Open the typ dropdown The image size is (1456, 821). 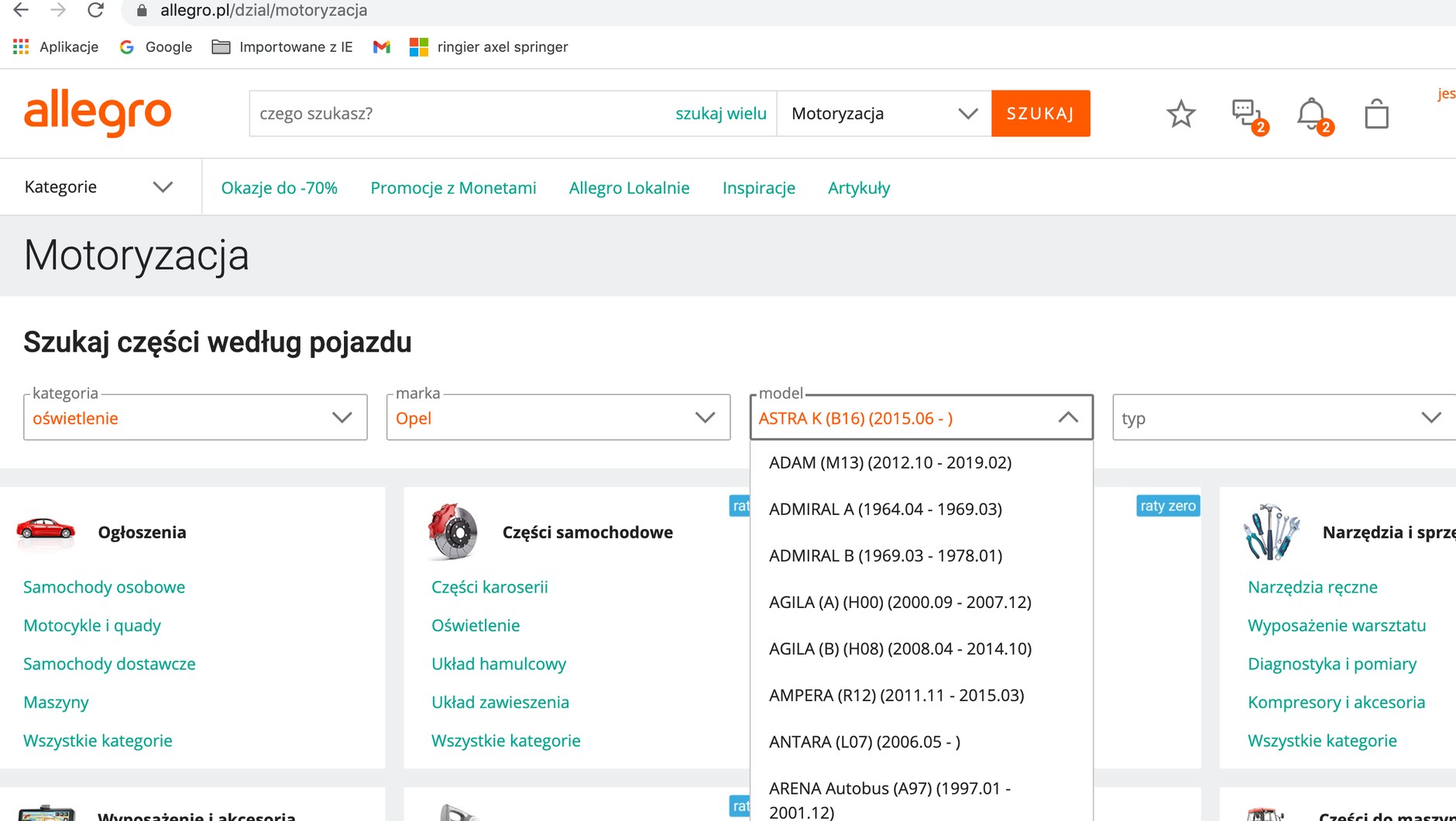(x=1284, y=418)
